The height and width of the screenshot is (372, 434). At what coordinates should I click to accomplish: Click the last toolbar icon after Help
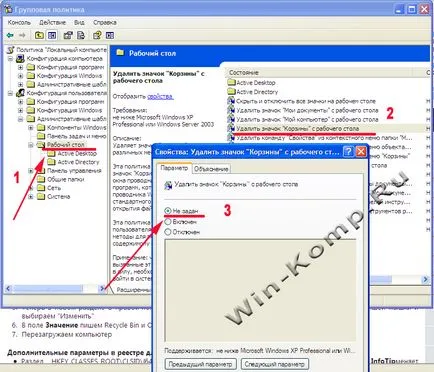[110, 35]
